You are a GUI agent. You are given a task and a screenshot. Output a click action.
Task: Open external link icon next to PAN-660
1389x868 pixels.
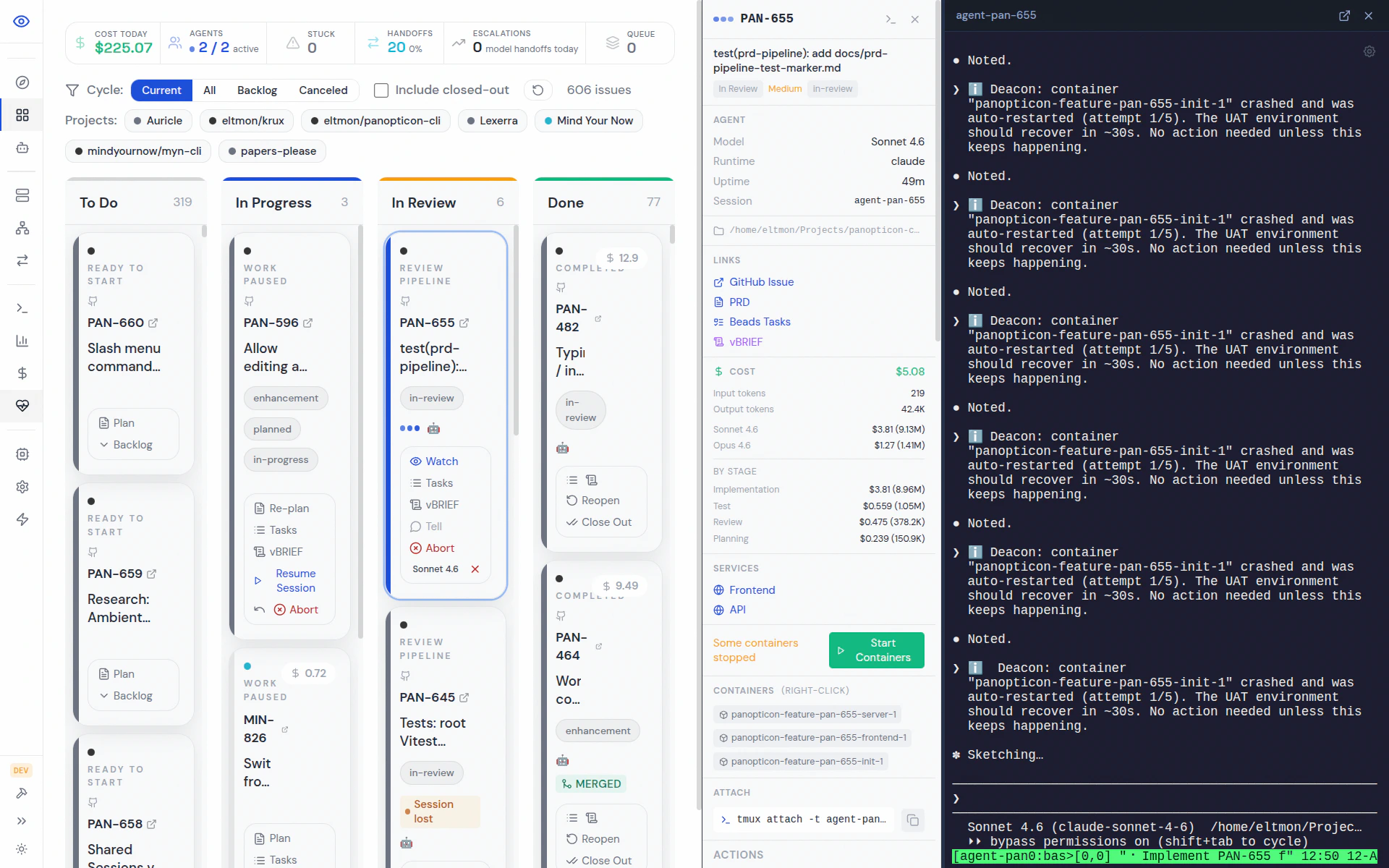pos(153,323)
